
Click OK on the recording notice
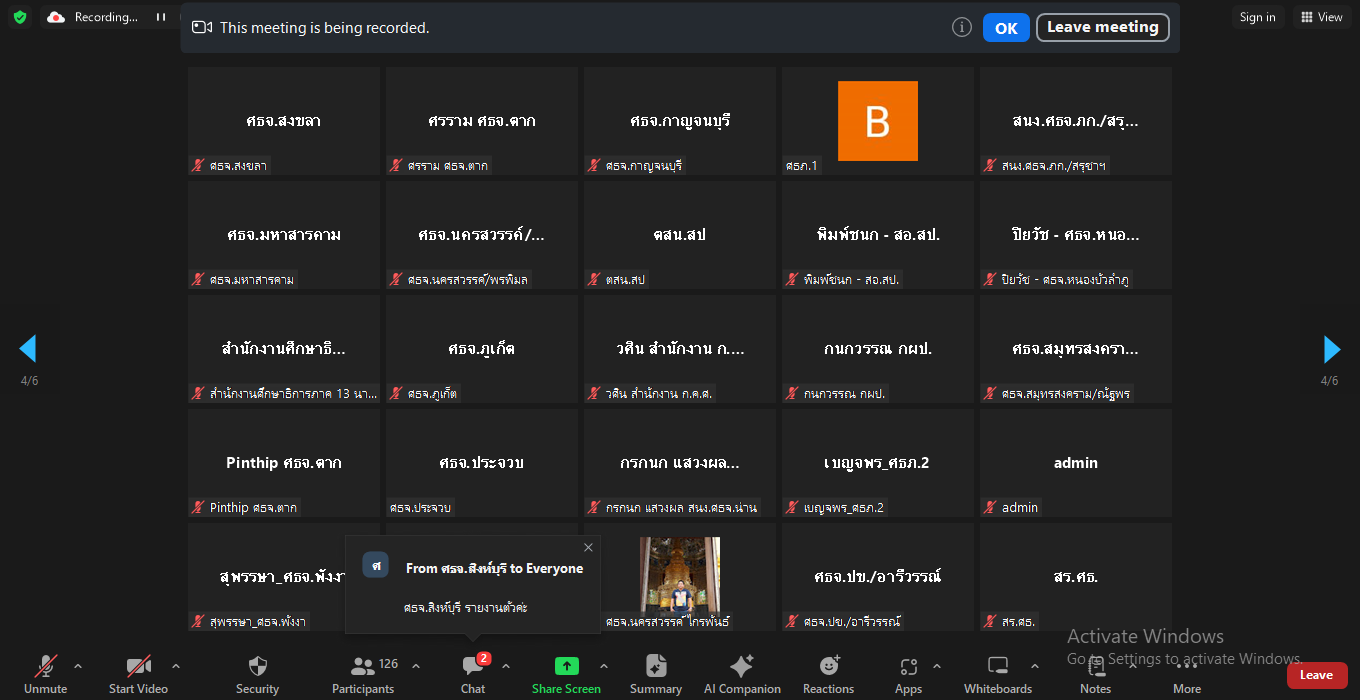point(1006,28)
